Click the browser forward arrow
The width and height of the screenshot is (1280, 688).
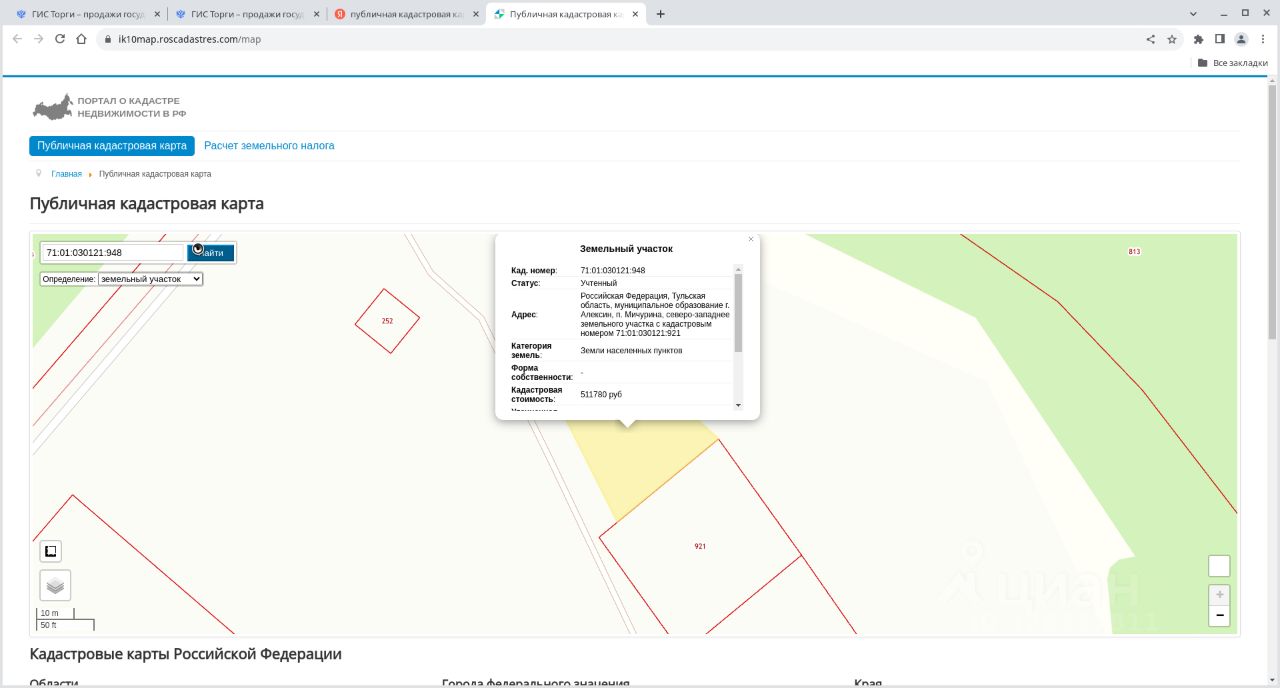pyautogui.click(x=38, y=39)
